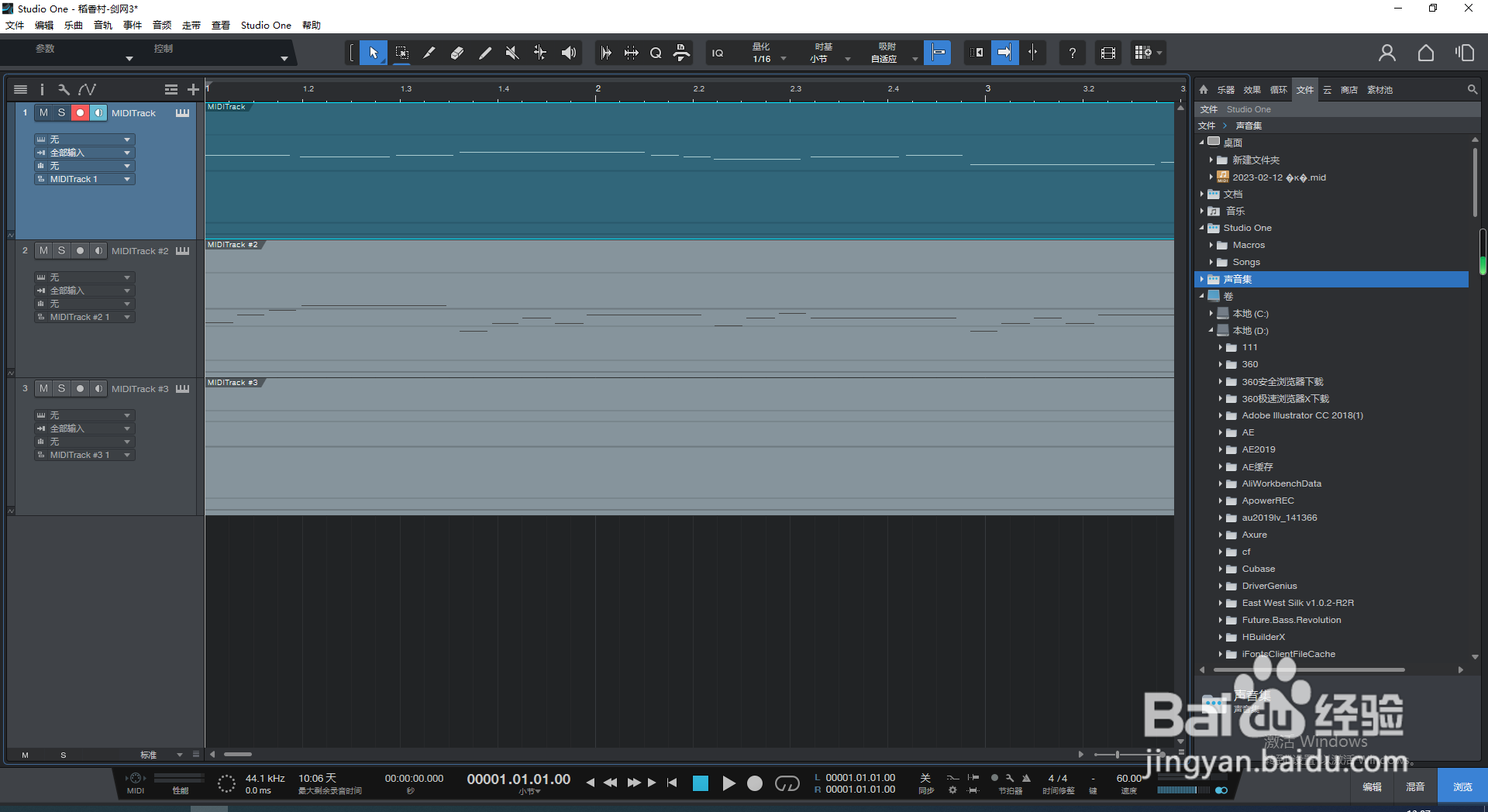This screenshot has height=812, width=1488.
Task: Select the 声音集 folder row
Action: tap(1331, 279)
